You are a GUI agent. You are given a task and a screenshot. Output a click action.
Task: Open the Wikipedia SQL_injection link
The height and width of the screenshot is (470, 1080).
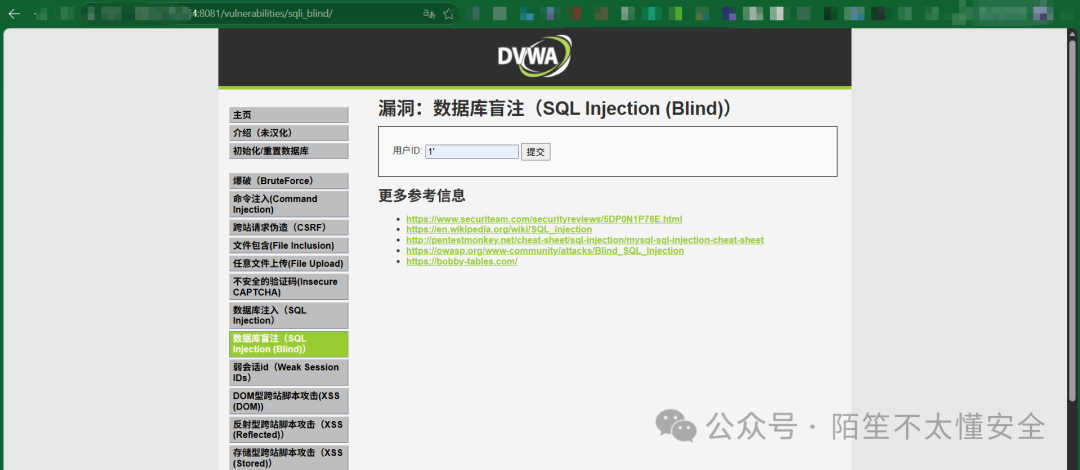(x=499, y=229)
